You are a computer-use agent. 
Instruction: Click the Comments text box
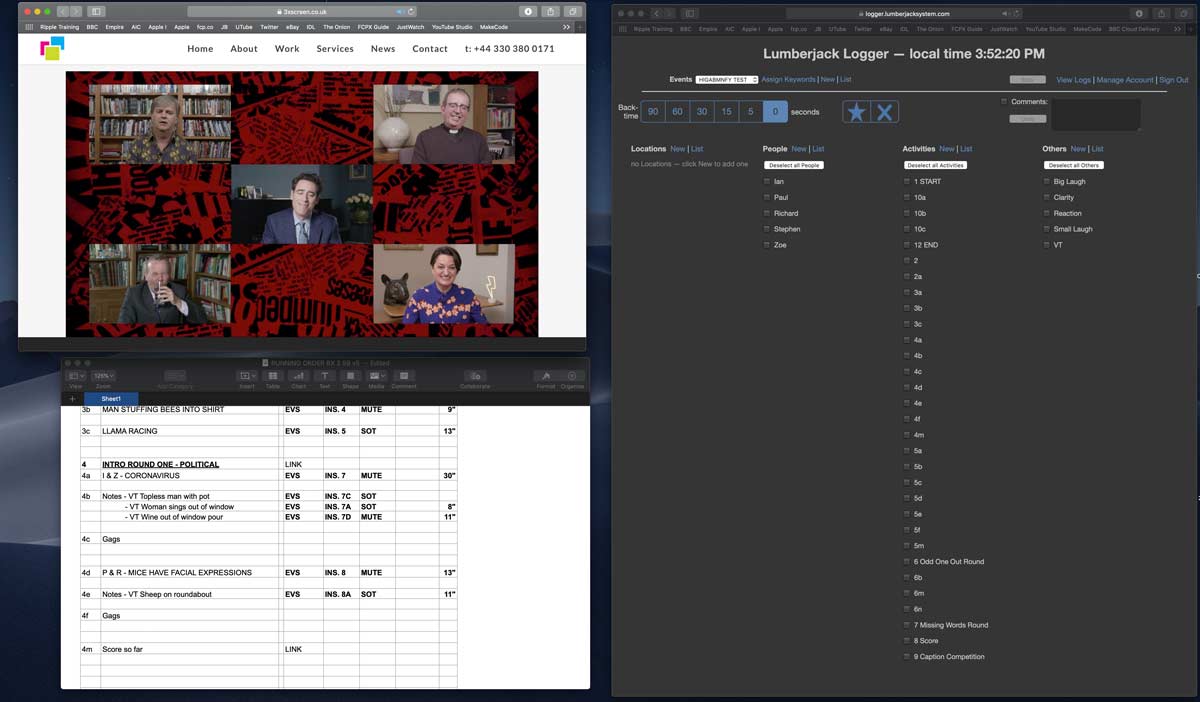coord(1096,115)
